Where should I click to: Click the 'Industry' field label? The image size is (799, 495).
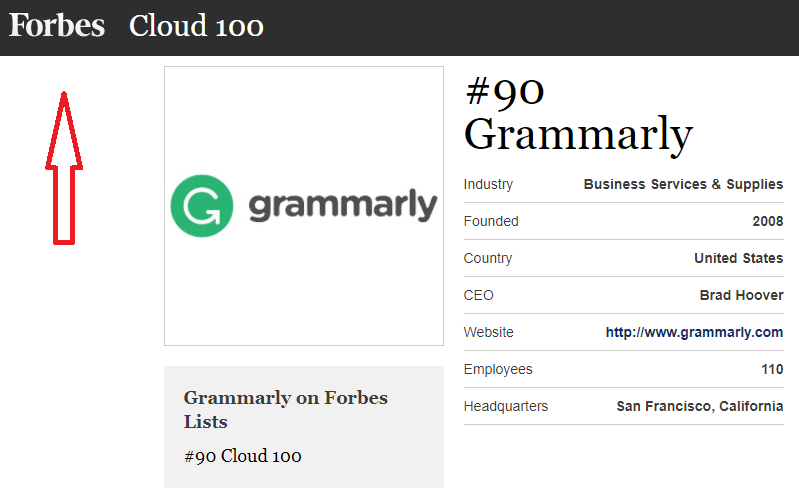[488, 184]
